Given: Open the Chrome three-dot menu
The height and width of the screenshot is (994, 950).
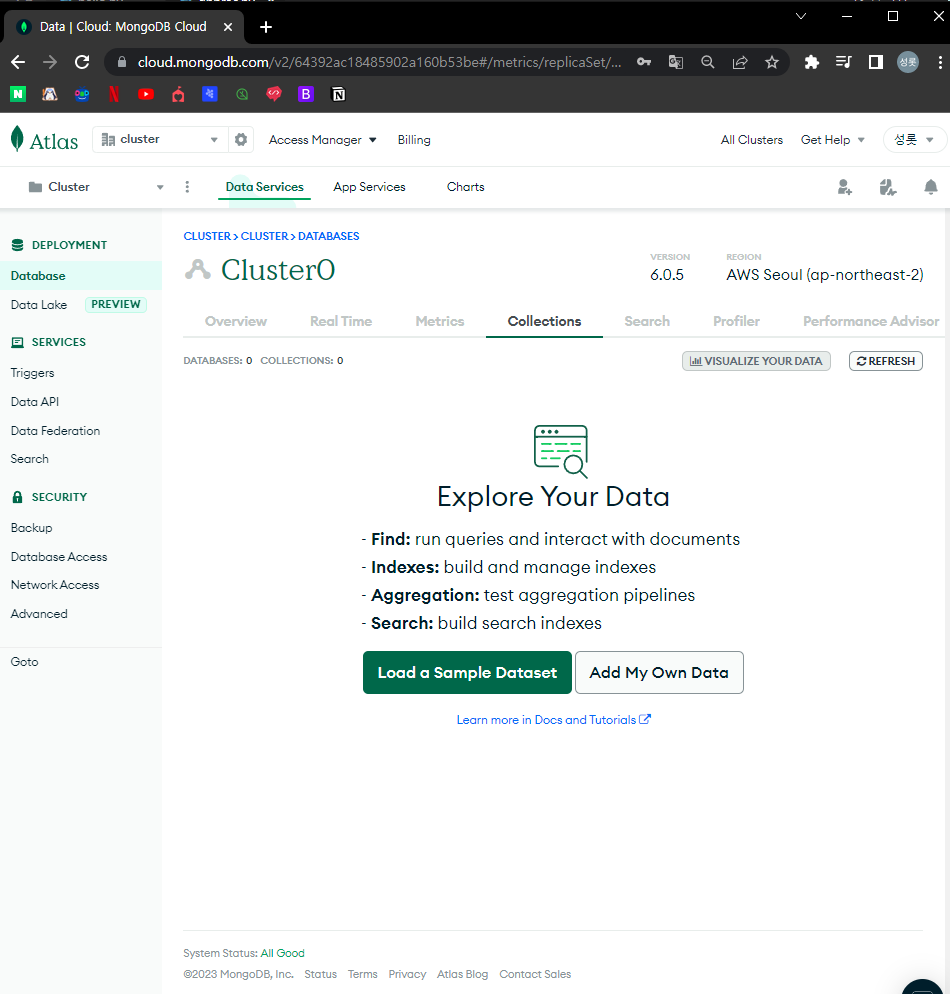Looking at the screenshot, I should click(x=940, y=62).
